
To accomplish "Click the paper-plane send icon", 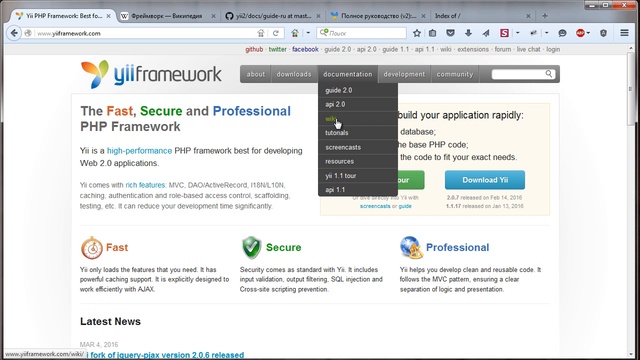I will [x=486, y=33].
